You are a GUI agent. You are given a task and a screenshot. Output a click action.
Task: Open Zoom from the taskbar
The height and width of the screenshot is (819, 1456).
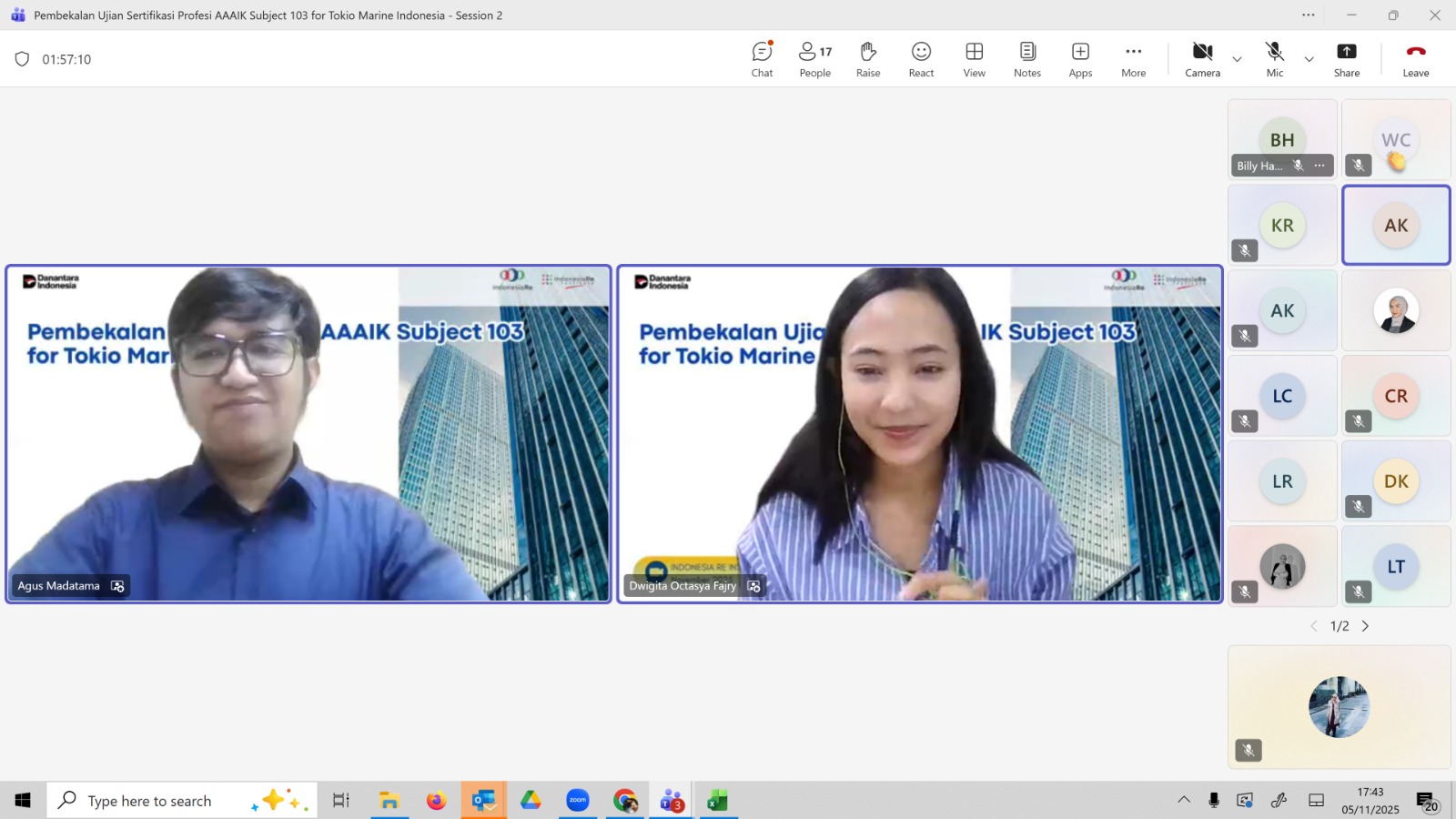tap(578, 801)
